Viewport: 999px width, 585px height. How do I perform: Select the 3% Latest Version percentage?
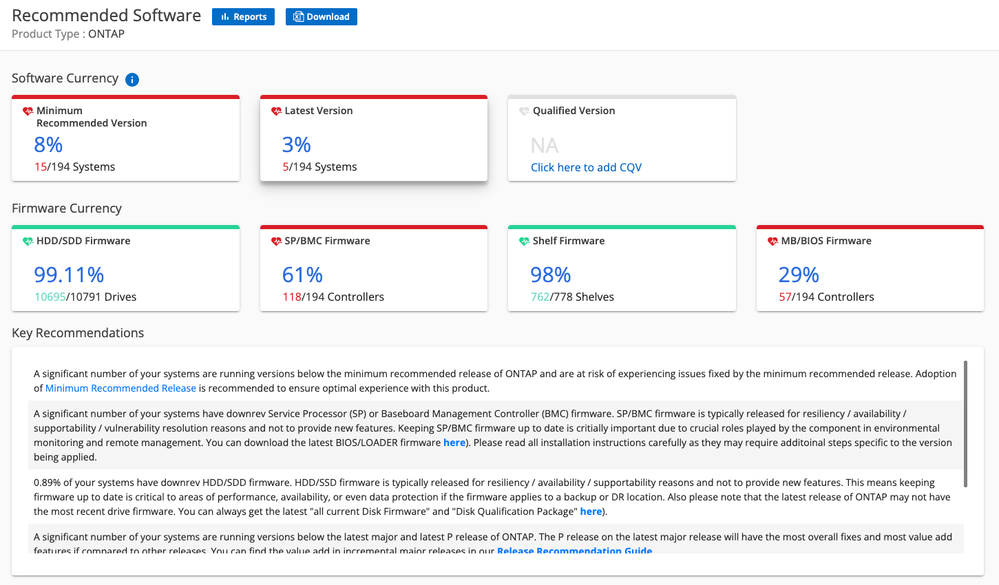tap(297, 145)
